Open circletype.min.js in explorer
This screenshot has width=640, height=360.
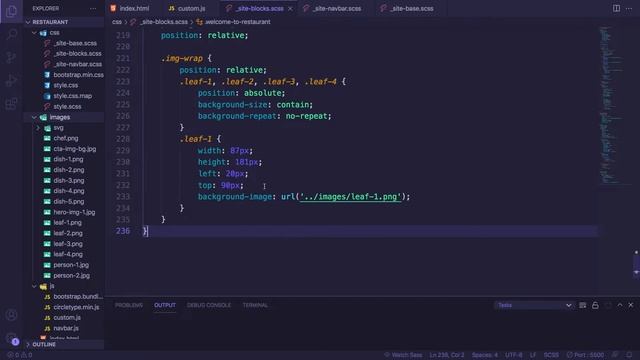(76, 307)
